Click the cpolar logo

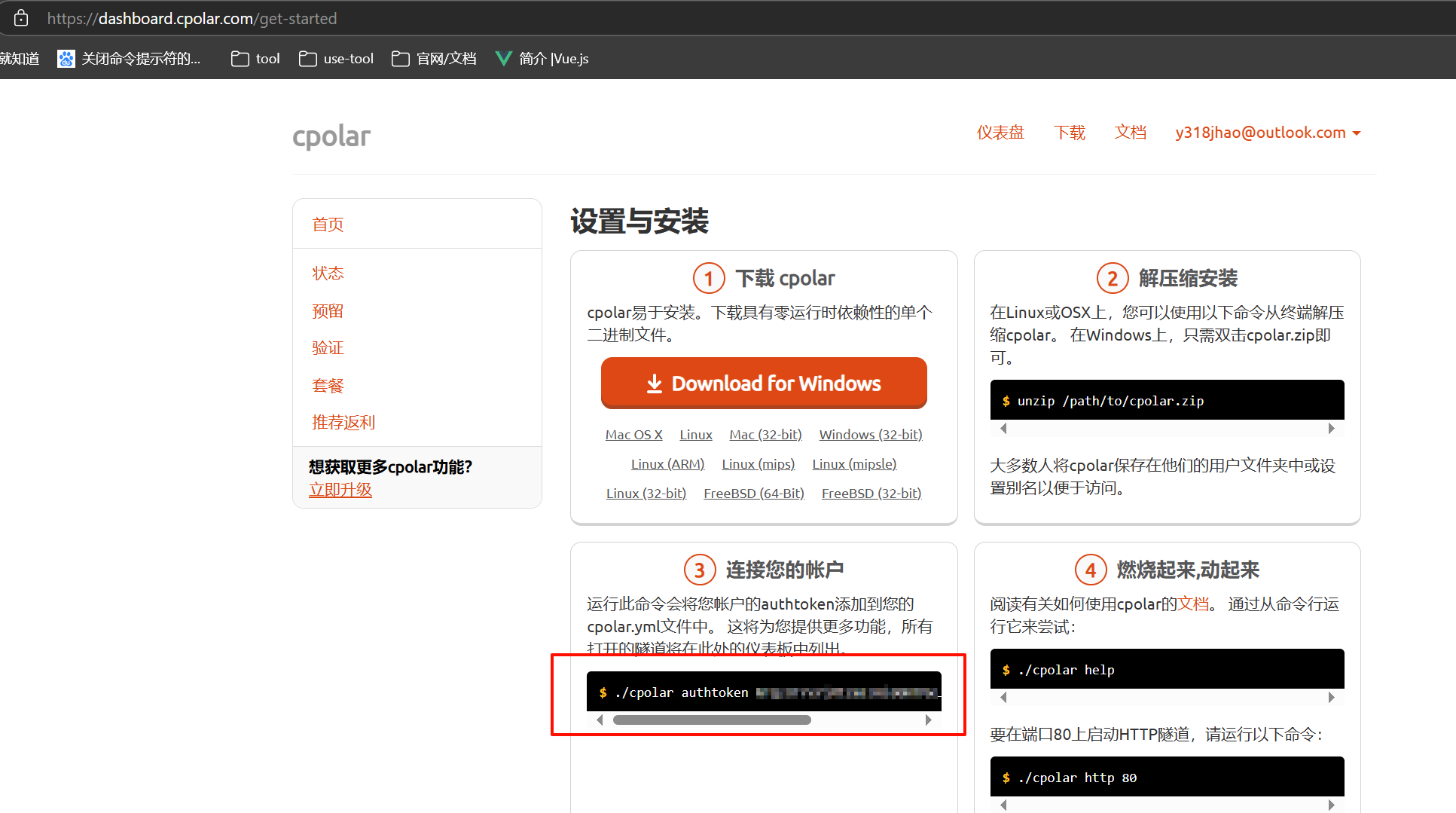[331, 136]
